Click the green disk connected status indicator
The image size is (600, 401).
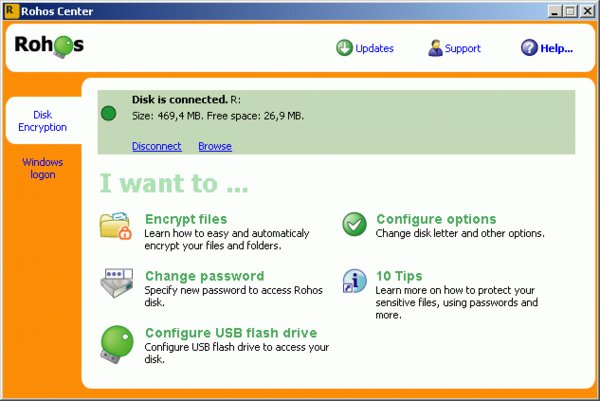coord(108,113)
